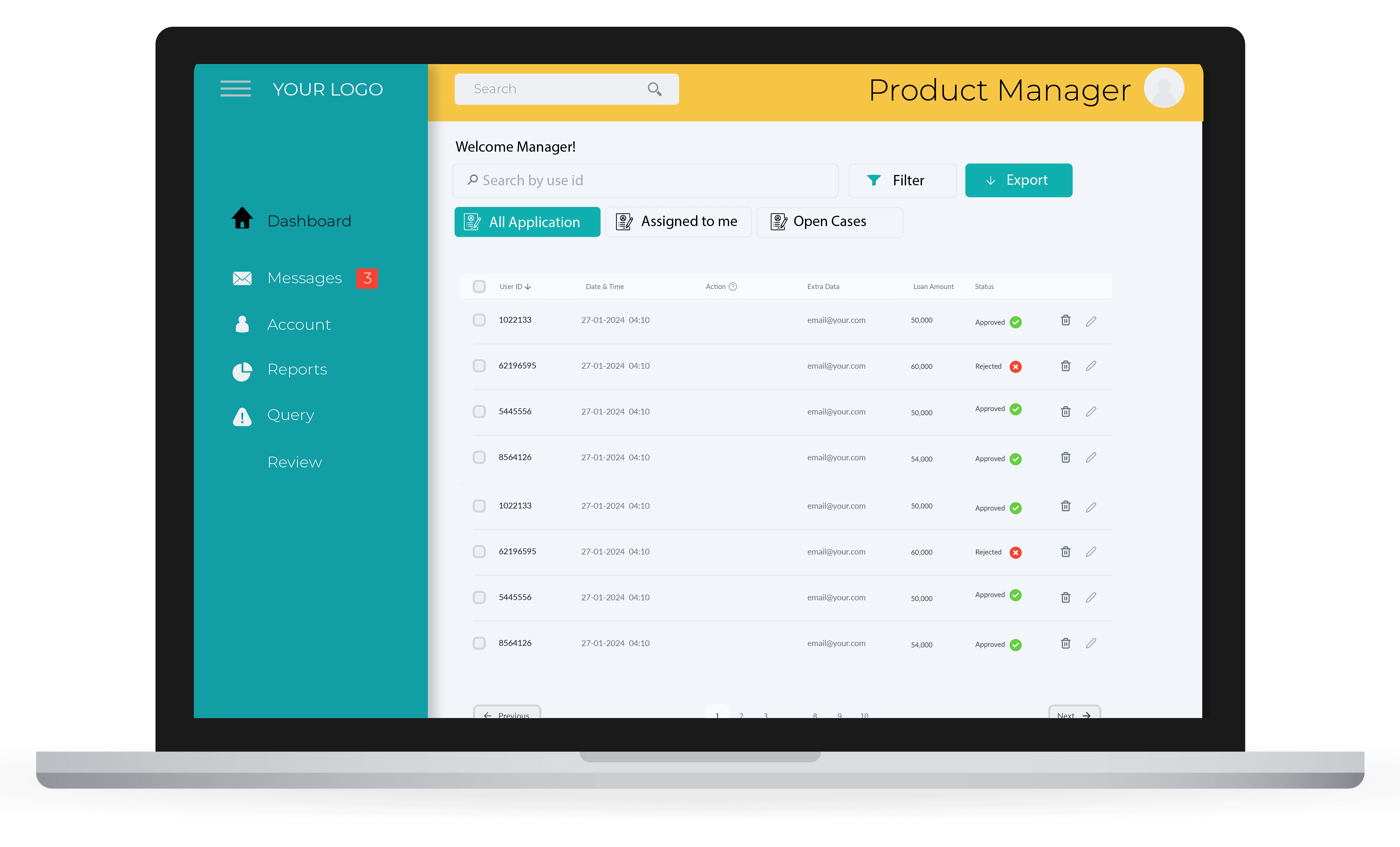Go to Account in the sidebar
The height and width of the screenshot is (847, 1400).
[x=299, y=324]
